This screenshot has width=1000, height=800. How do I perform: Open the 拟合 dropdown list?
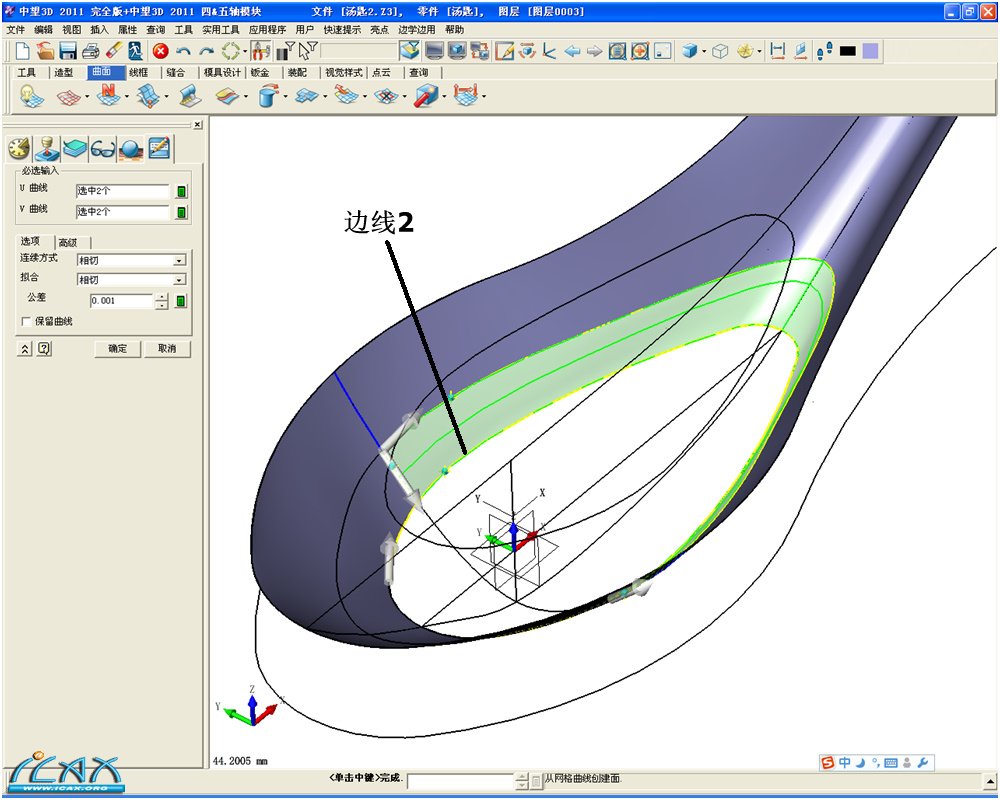click(179, 280)
